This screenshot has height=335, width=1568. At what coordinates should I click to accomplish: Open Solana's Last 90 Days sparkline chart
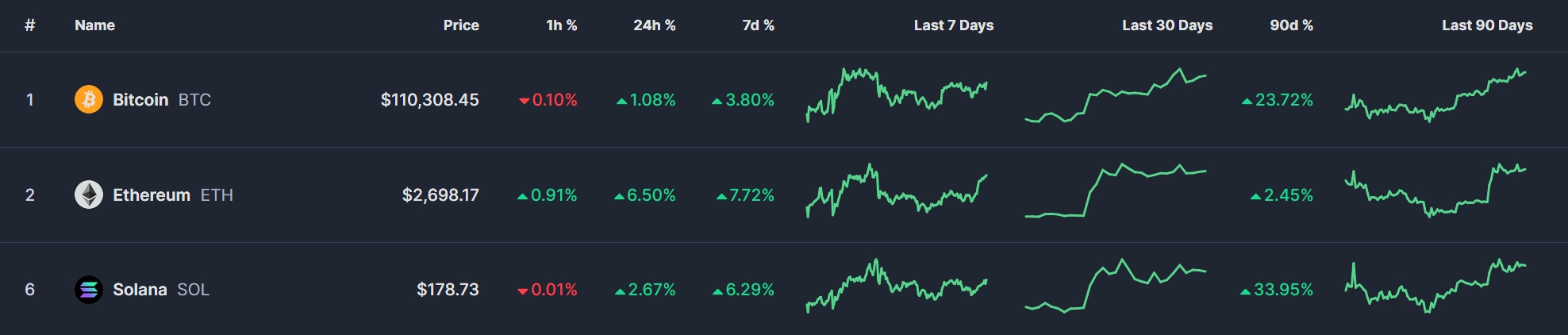(x=1435, y=286)
